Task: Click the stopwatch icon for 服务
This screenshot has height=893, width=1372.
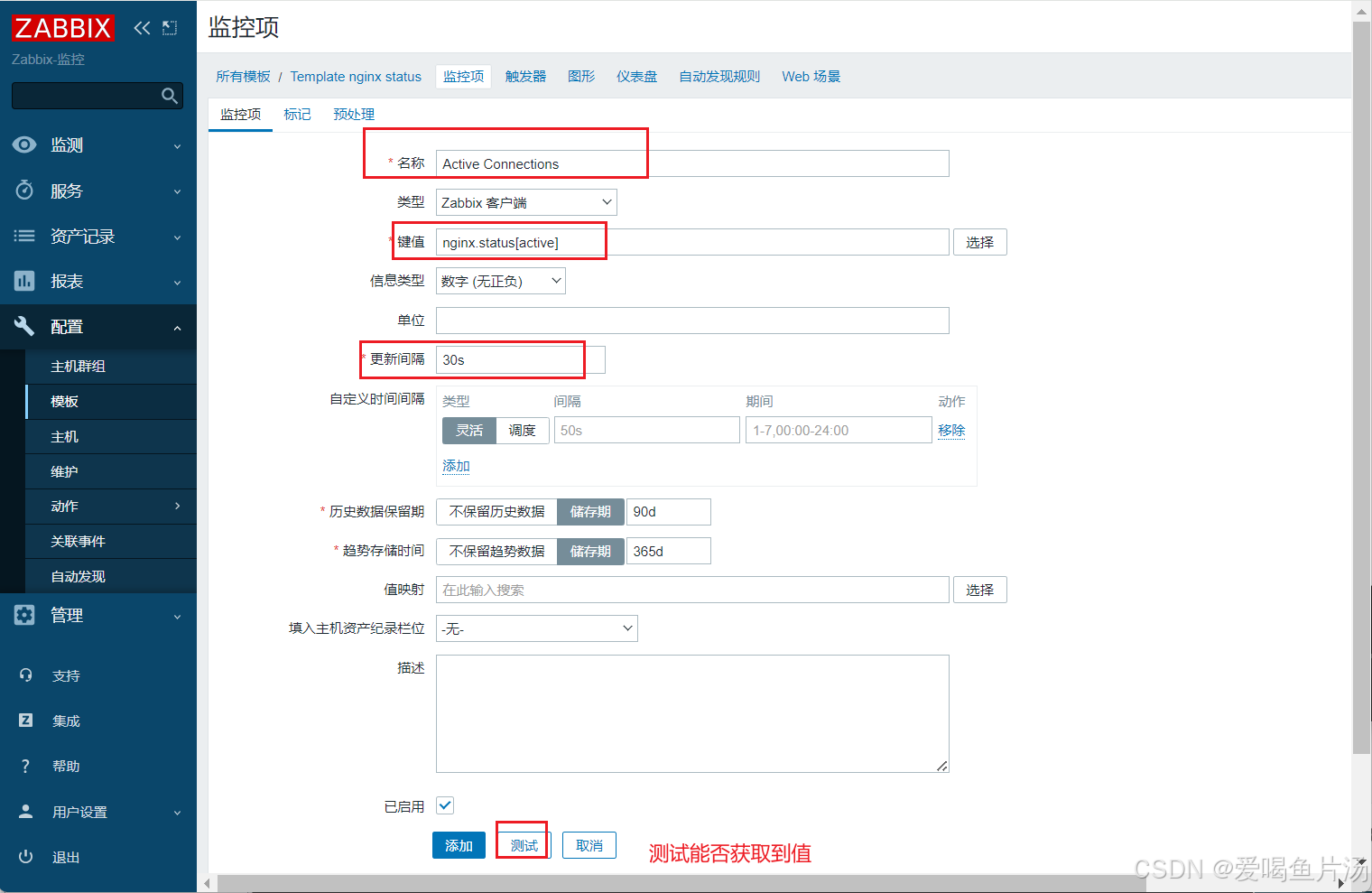Action: [24, 191]
